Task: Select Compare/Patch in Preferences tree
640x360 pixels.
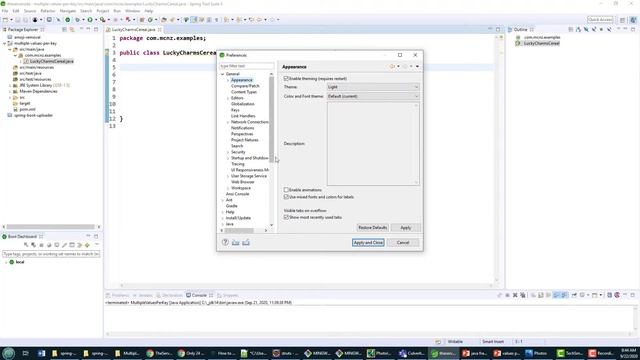Action: click(245, 86)
